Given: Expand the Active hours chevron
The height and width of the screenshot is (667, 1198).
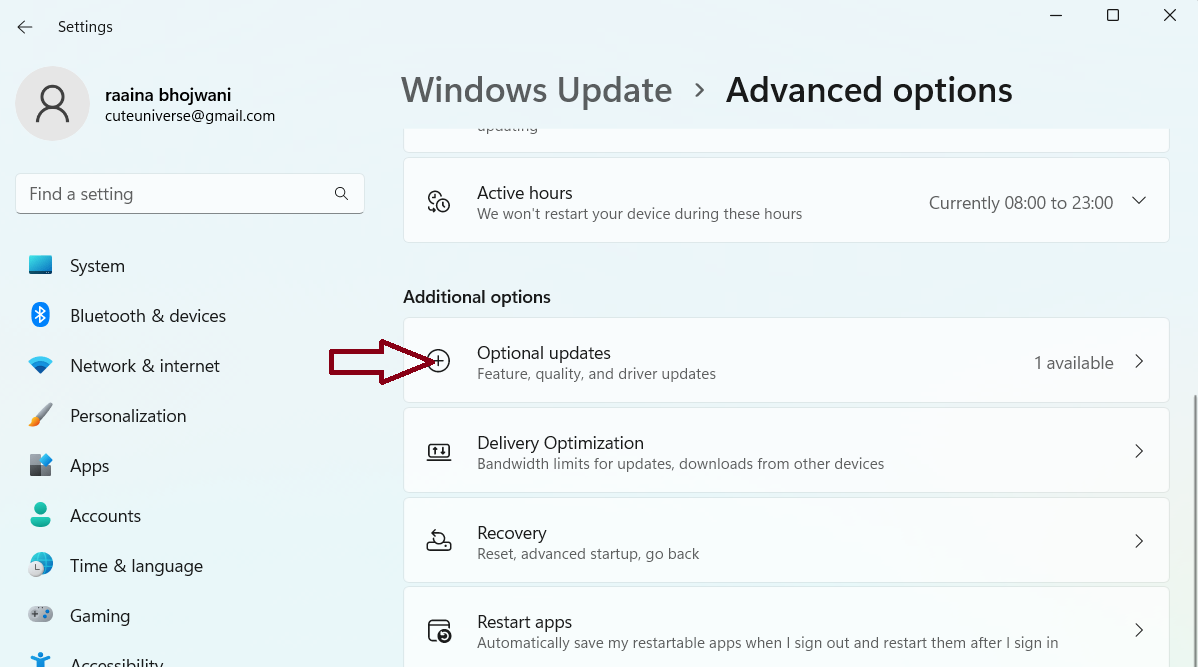Looking at the screenshot, I should click(x=1138, y=201).
